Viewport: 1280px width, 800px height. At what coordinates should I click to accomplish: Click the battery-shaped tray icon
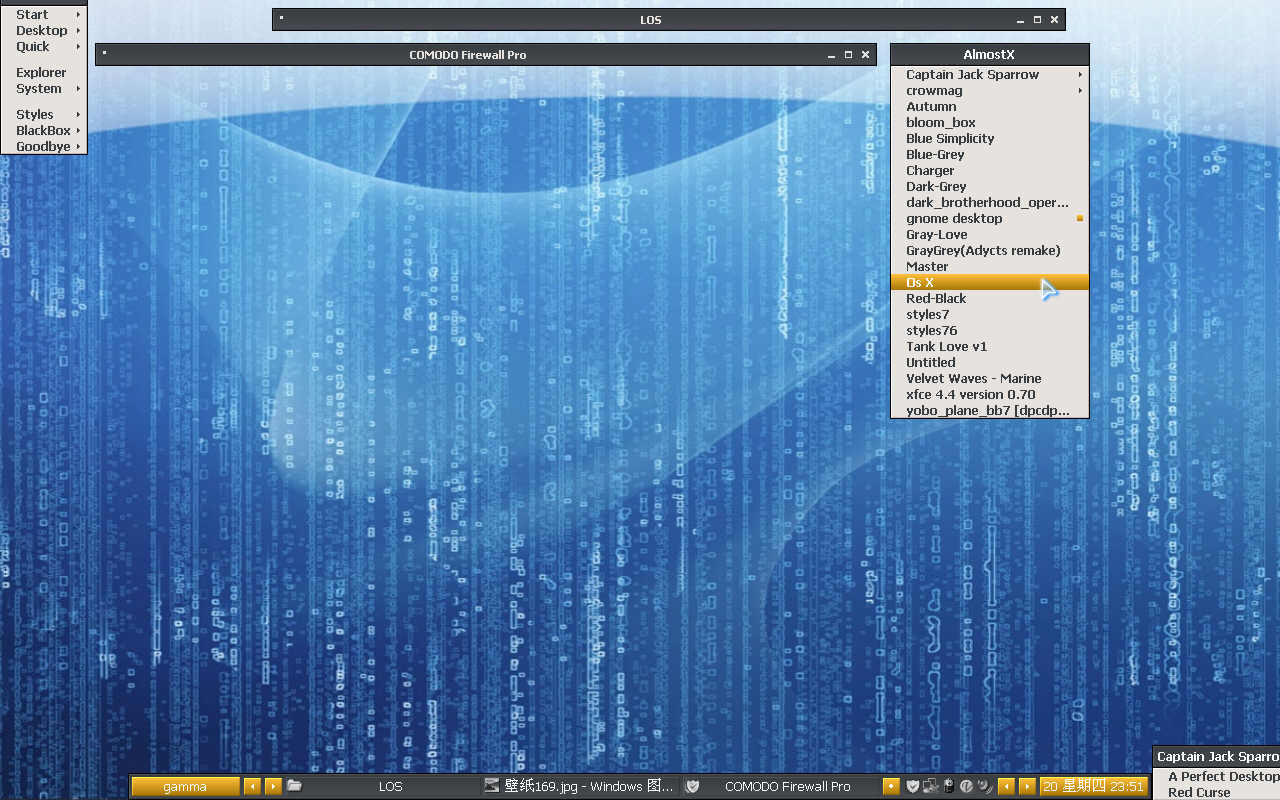[948, 787]
